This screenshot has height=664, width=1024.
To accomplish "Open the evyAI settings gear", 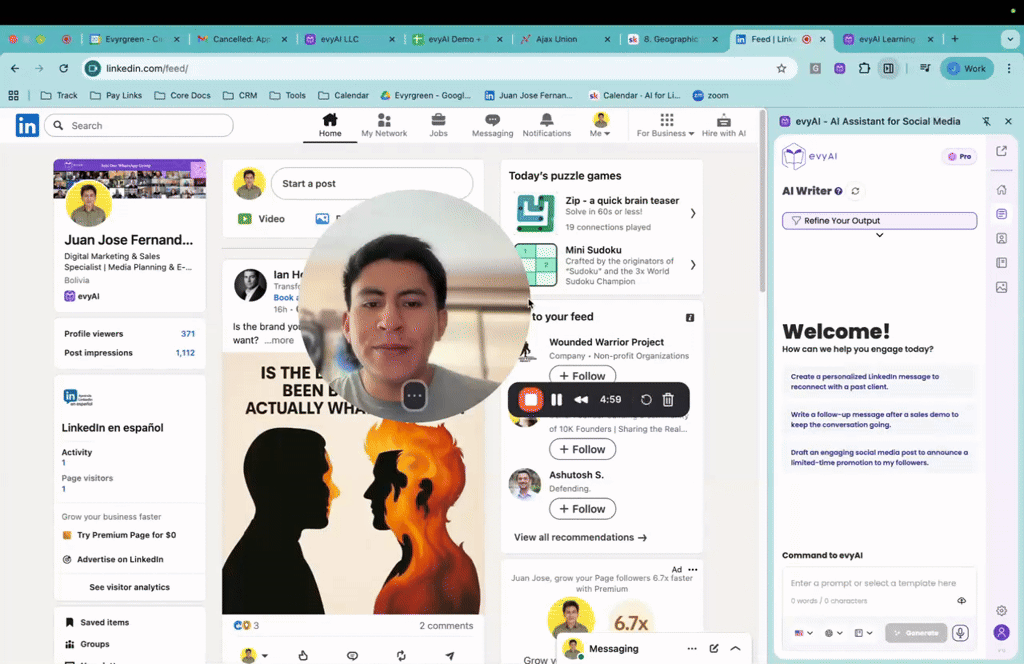I will 1001,610.
